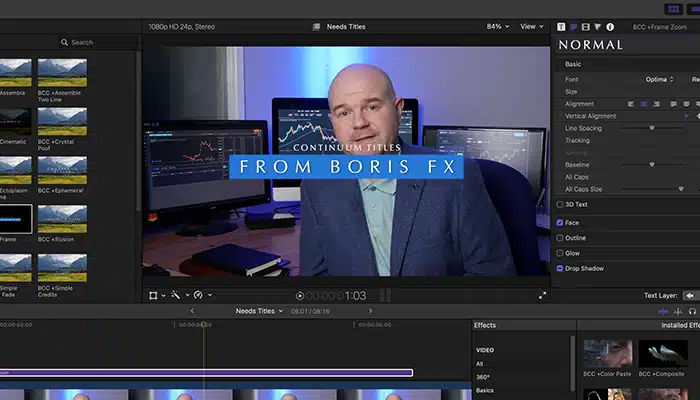Click the enhancement magic wand icon
This screenshot has height=400, width=700.
pyautogui.click(x=175, y=295)
